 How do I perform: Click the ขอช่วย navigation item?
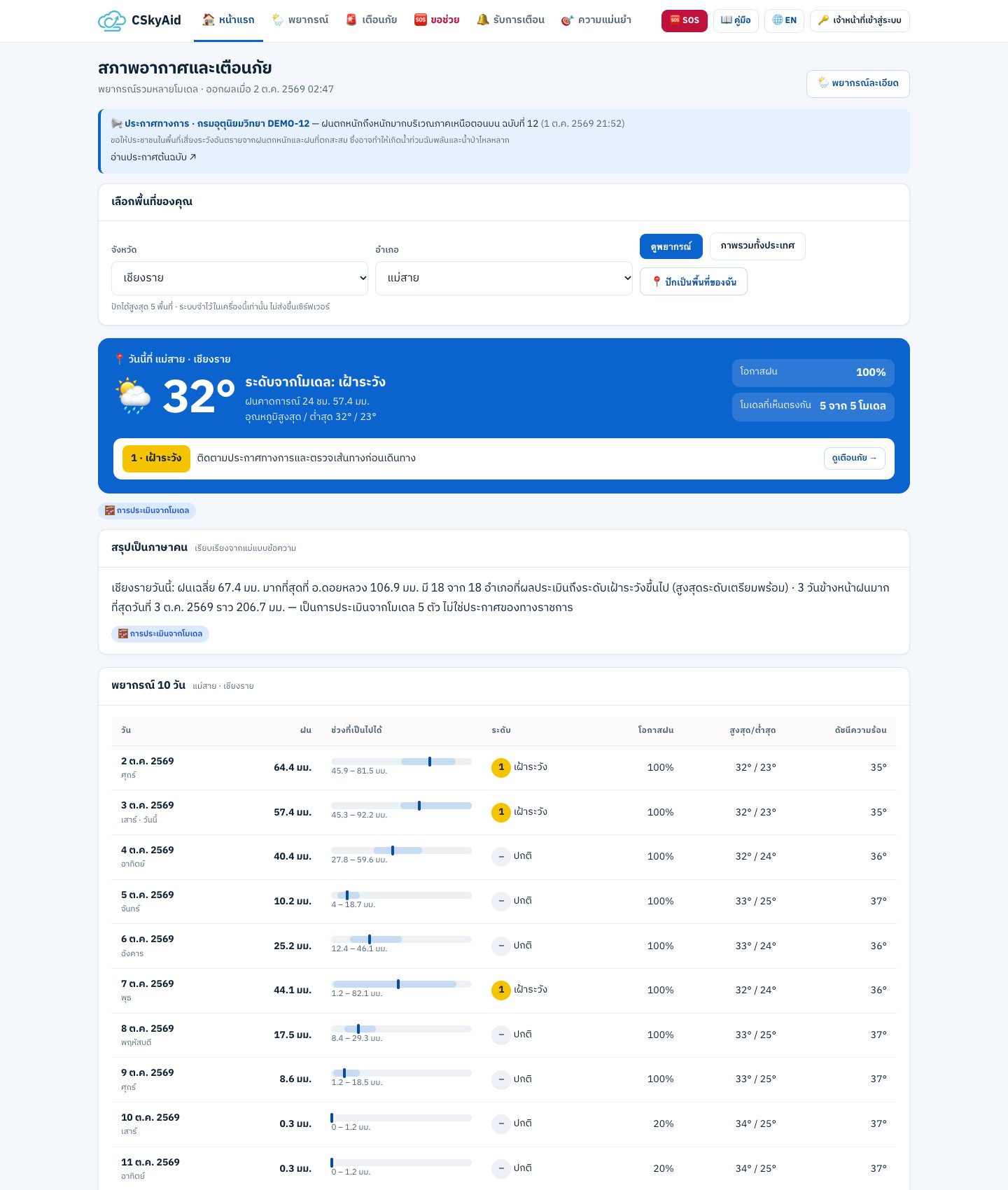pyautogui.click(x=437, y=20)
